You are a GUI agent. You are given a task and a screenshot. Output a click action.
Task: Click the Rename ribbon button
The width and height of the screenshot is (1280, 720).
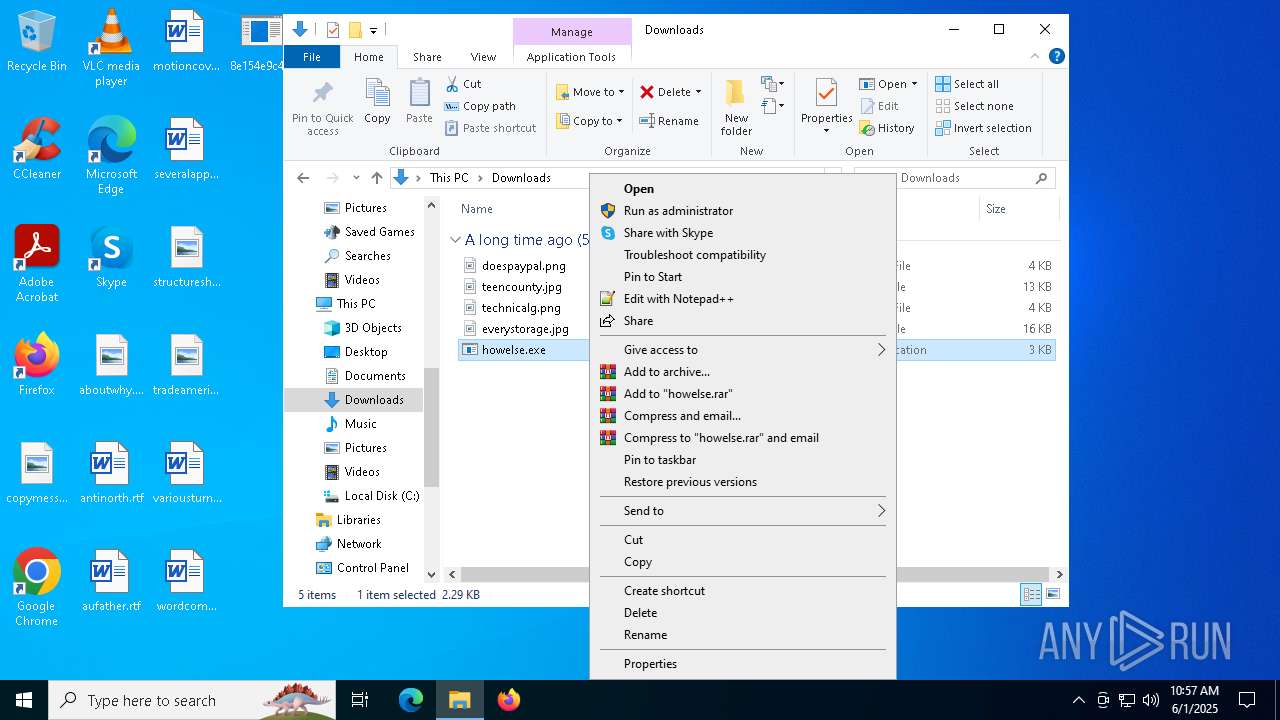tap(669, 121)
